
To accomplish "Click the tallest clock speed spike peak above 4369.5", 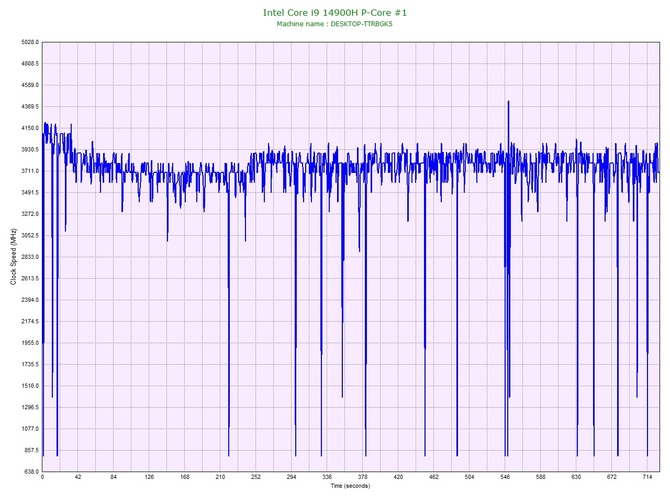I will pos(508,102).
